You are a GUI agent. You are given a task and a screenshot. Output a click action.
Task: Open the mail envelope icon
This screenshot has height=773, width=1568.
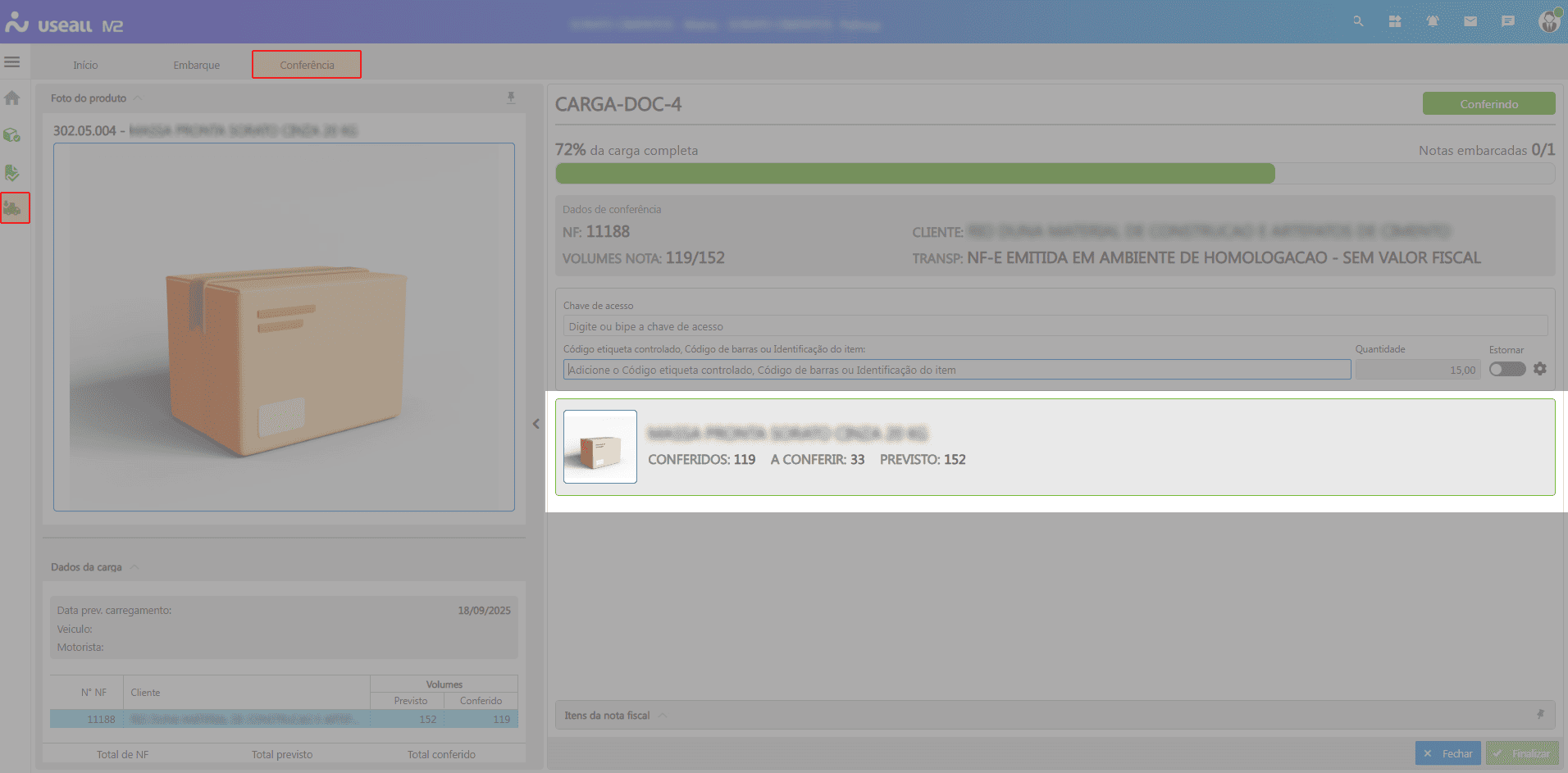click(1470, 21)
